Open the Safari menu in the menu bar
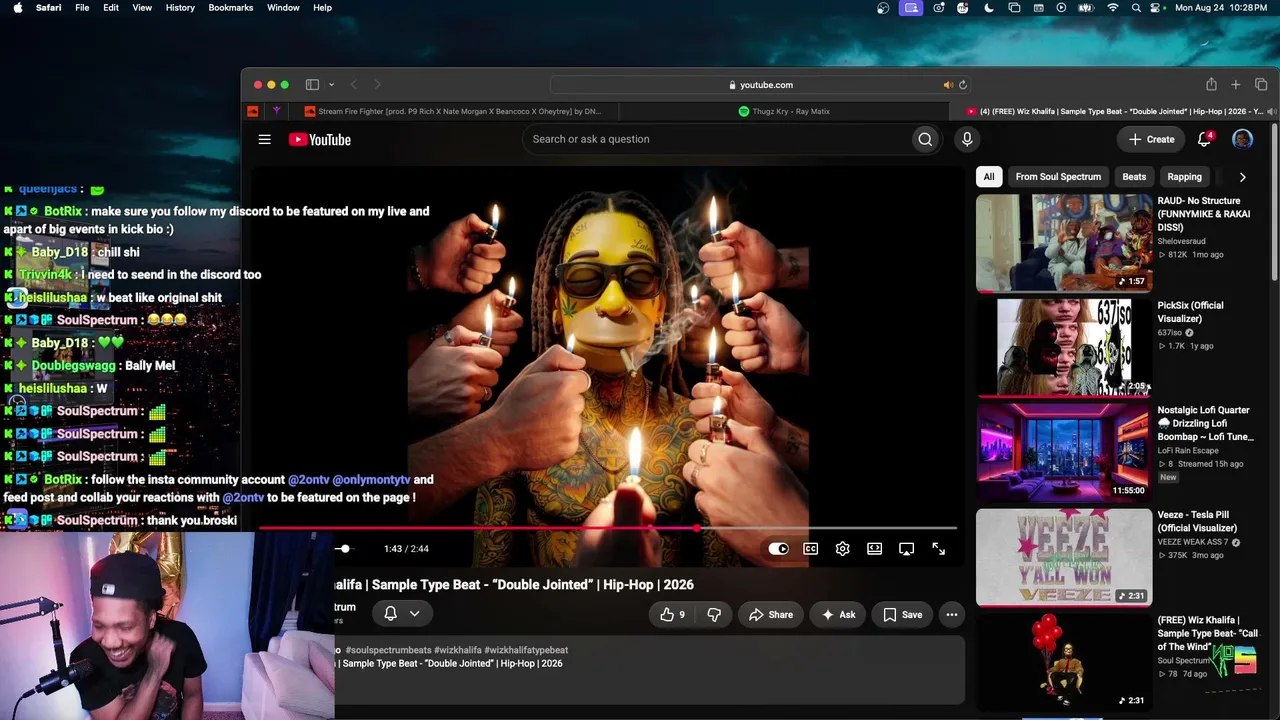 click(48, 8)
